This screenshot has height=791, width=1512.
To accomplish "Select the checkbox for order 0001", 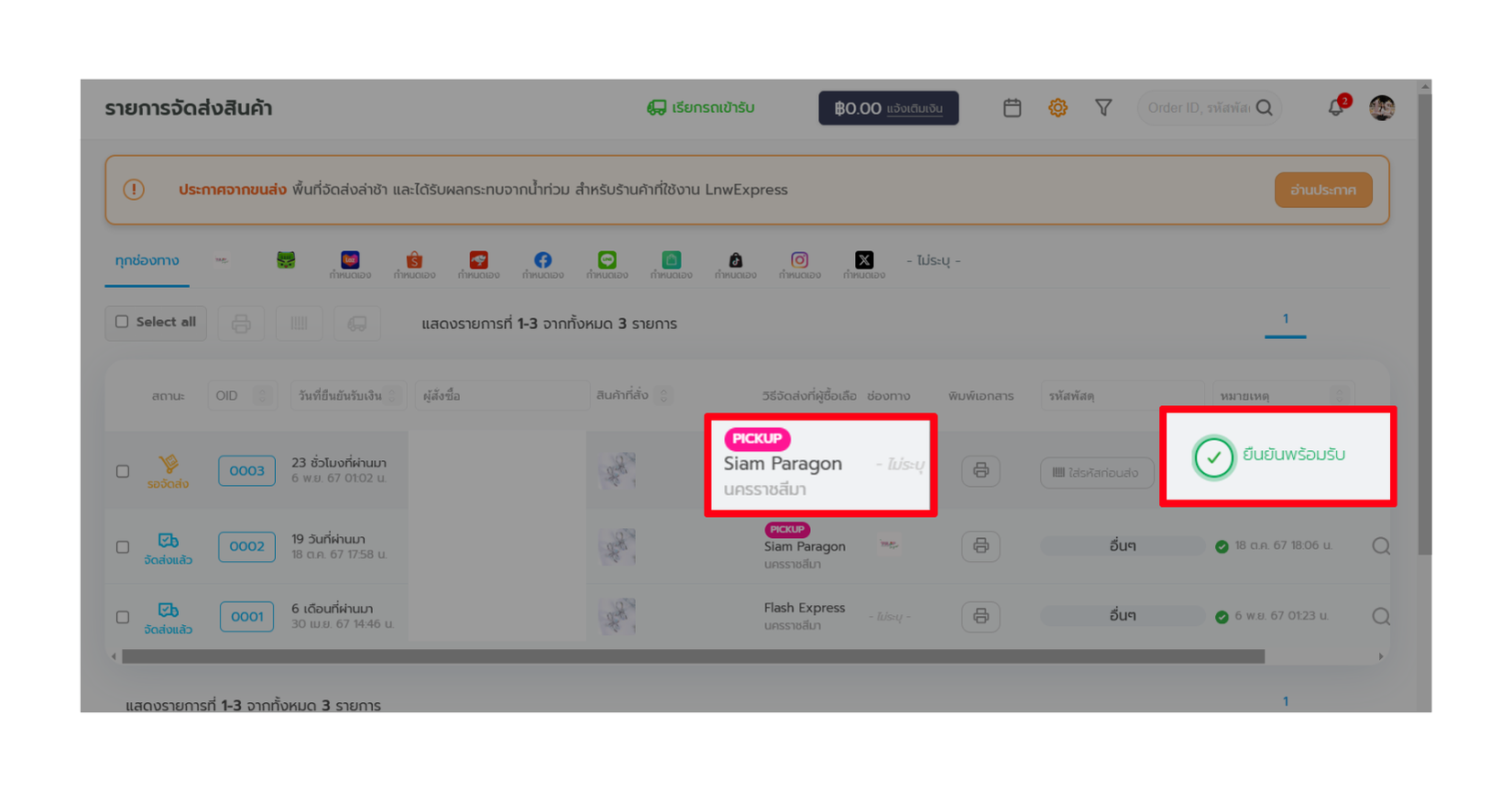I will [x=123, y=617].
